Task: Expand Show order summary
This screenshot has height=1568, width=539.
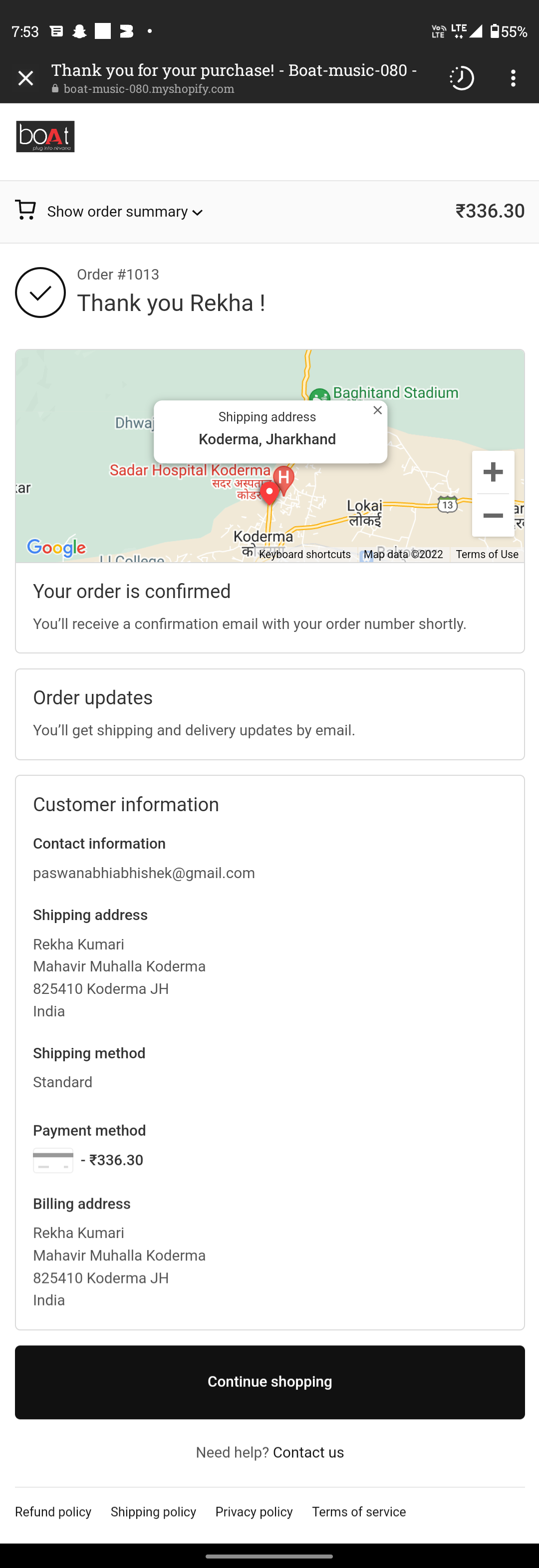Action: tap(117, 212)
